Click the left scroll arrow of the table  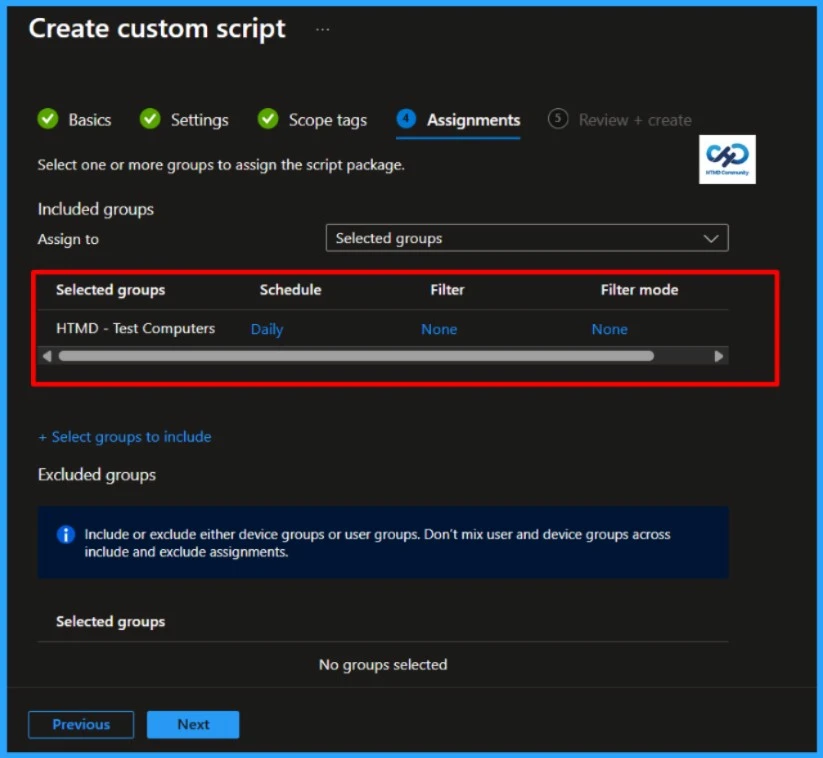coord(47,356)
